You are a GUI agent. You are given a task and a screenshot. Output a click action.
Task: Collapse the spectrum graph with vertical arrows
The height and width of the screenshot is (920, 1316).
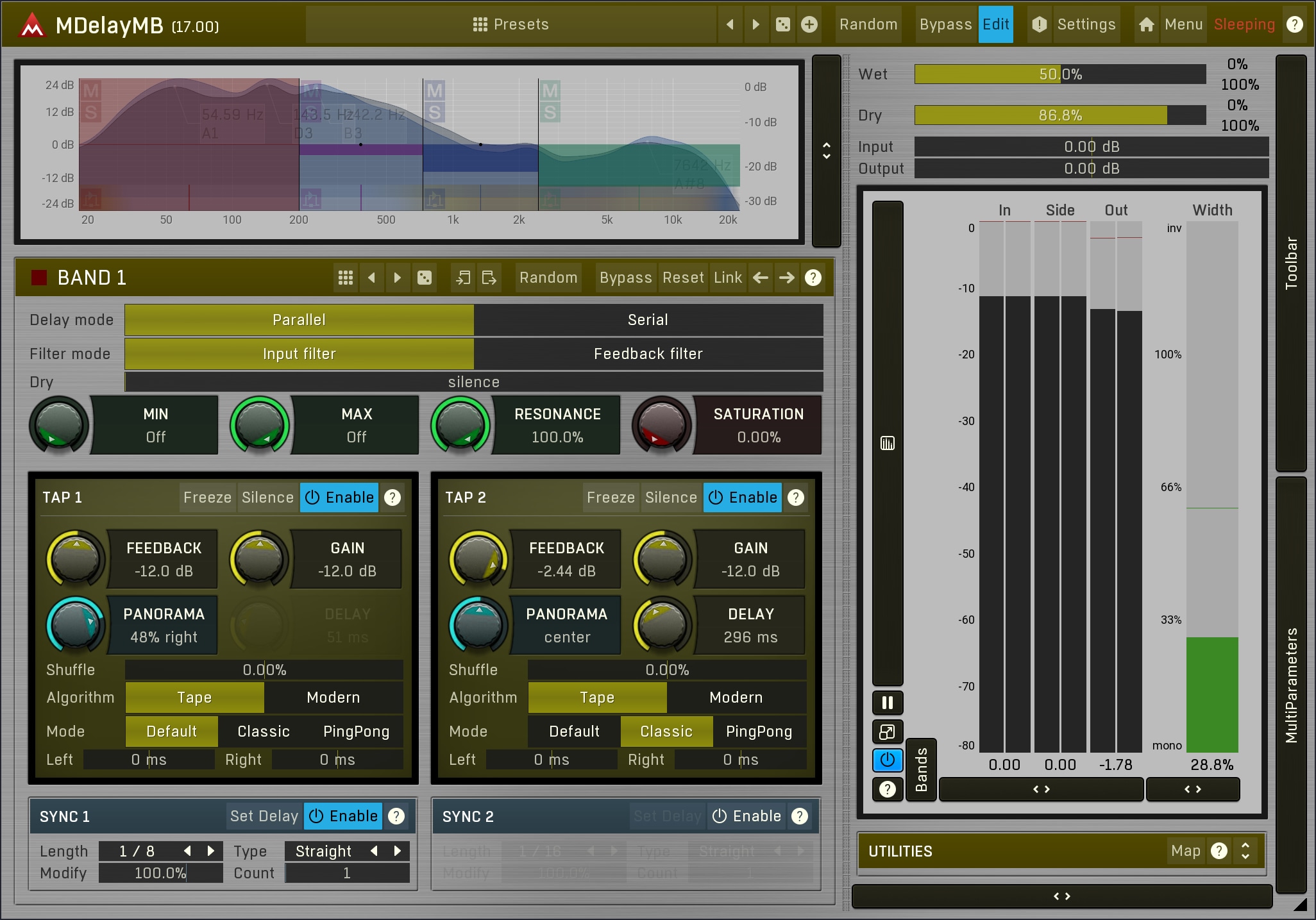pos(827,151)
